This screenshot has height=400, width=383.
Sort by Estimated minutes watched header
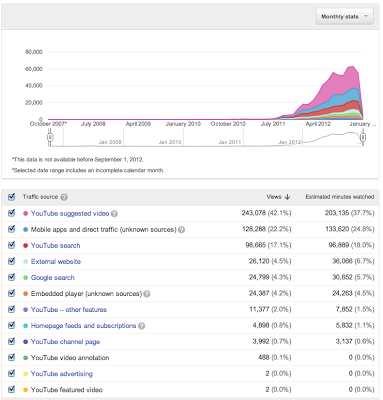[340, 197]
